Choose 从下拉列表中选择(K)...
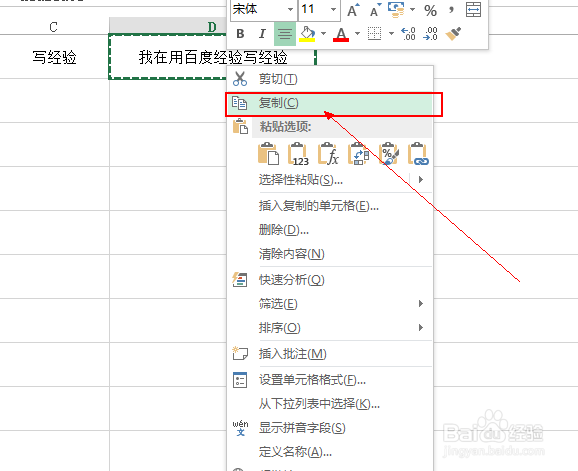Screen dimensions: 578x471 tap(319, 404)
